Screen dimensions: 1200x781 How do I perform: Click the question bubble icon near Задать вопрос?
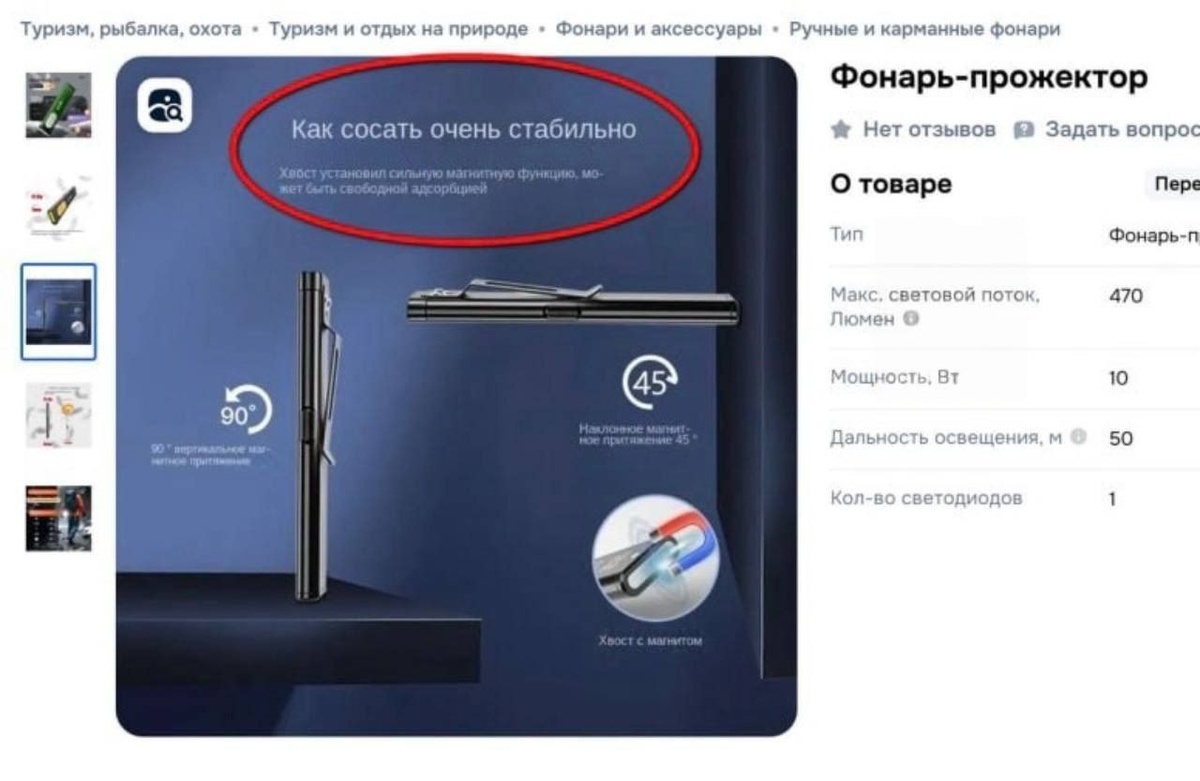(1023, 130)
